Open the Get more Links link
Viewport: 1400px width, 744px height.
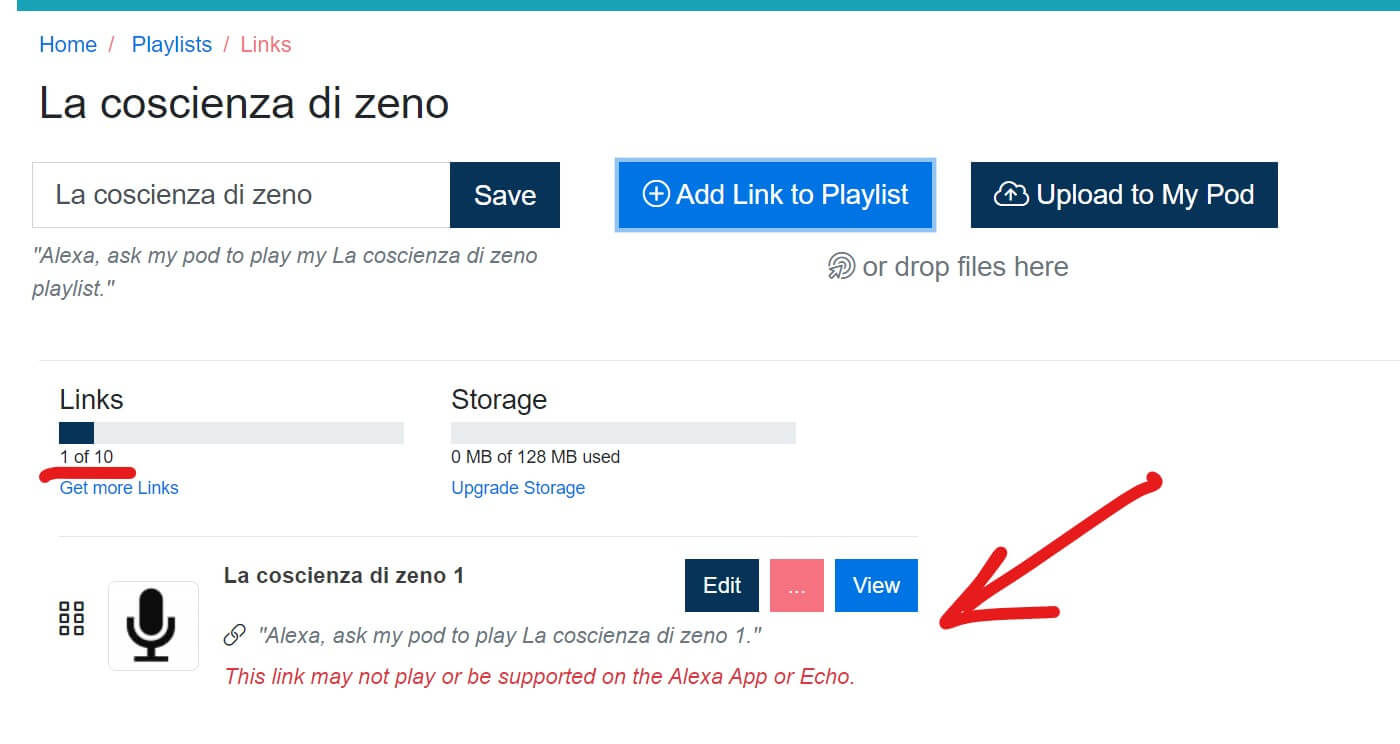pyautogui.click(x=119, y=488)
